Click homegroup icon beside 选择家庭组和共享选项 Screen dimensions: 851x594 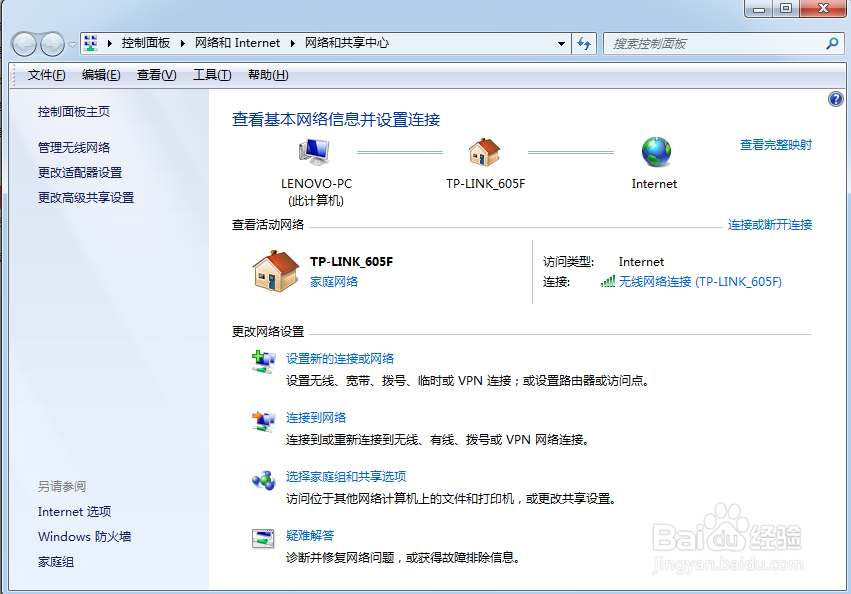264,481
